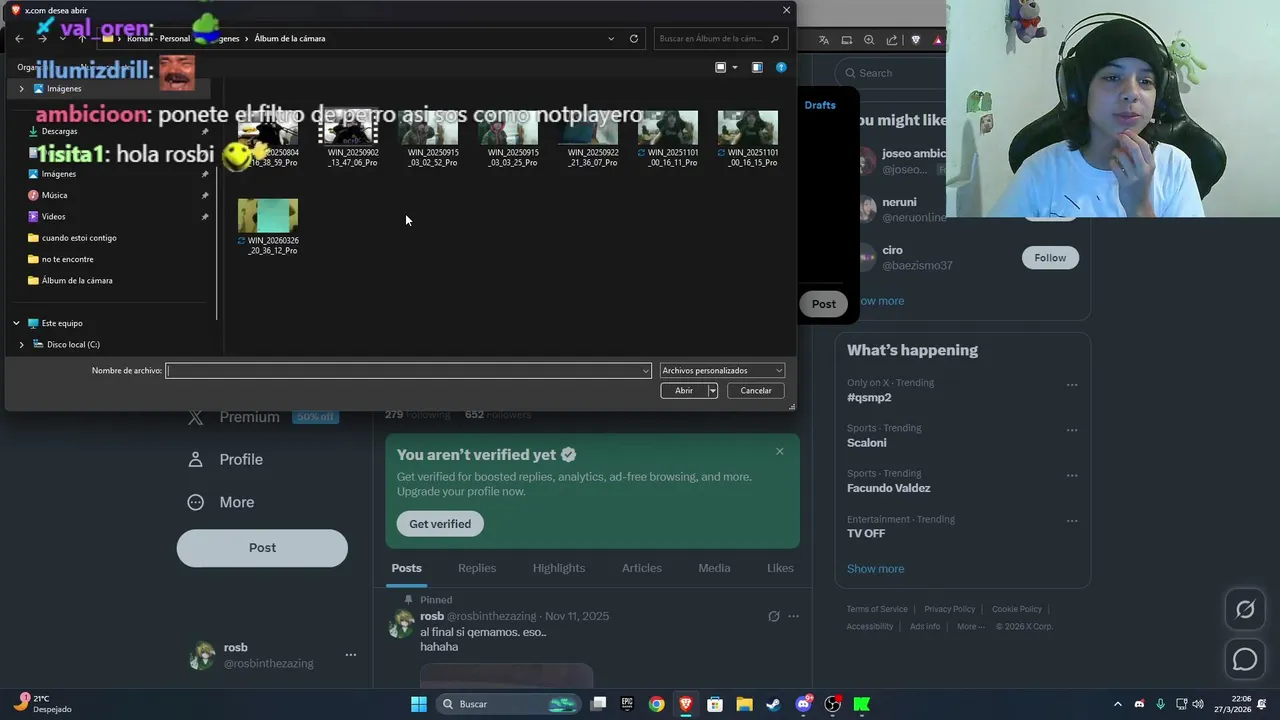Click the Brave share icon
The height and width of the screenshot is (720, 1280).
pos(892,40)
